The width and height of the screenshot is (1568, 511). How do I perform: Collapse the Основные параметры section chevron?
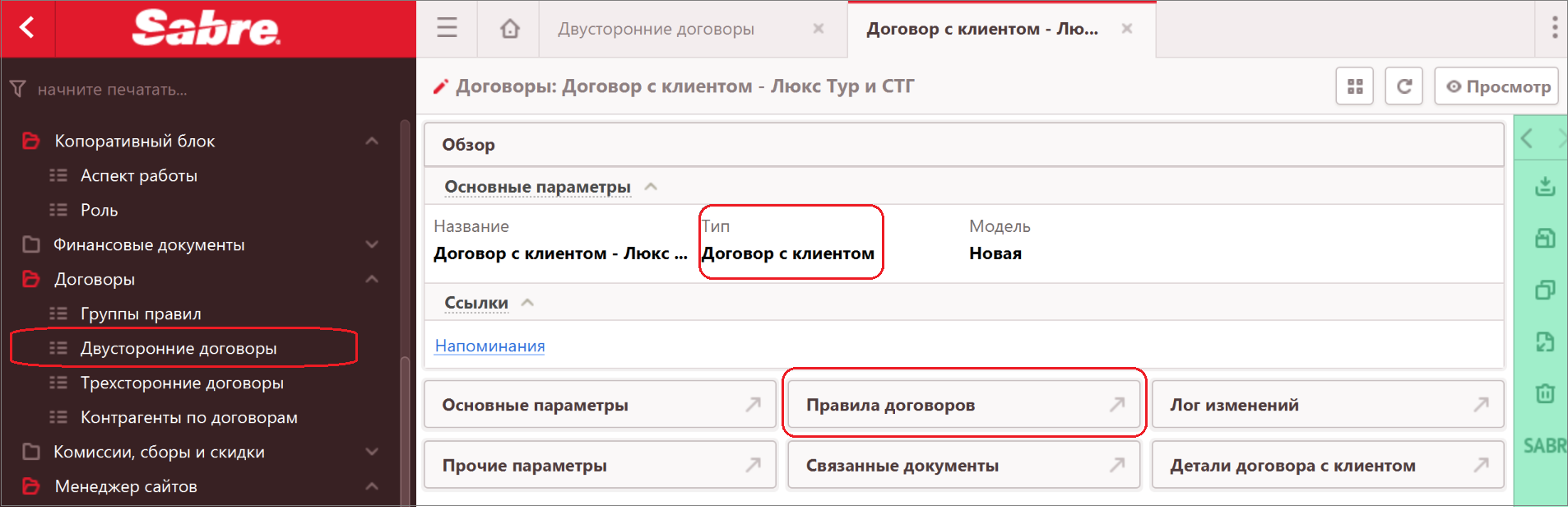[651, 187]
